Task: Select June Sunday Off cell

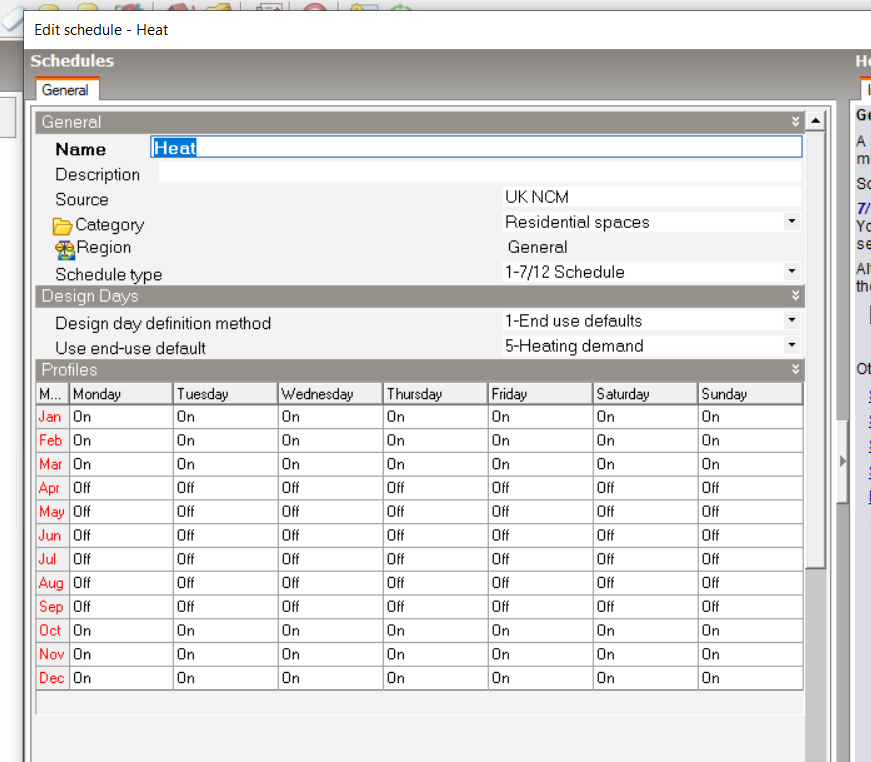Action: pos(750,535)
